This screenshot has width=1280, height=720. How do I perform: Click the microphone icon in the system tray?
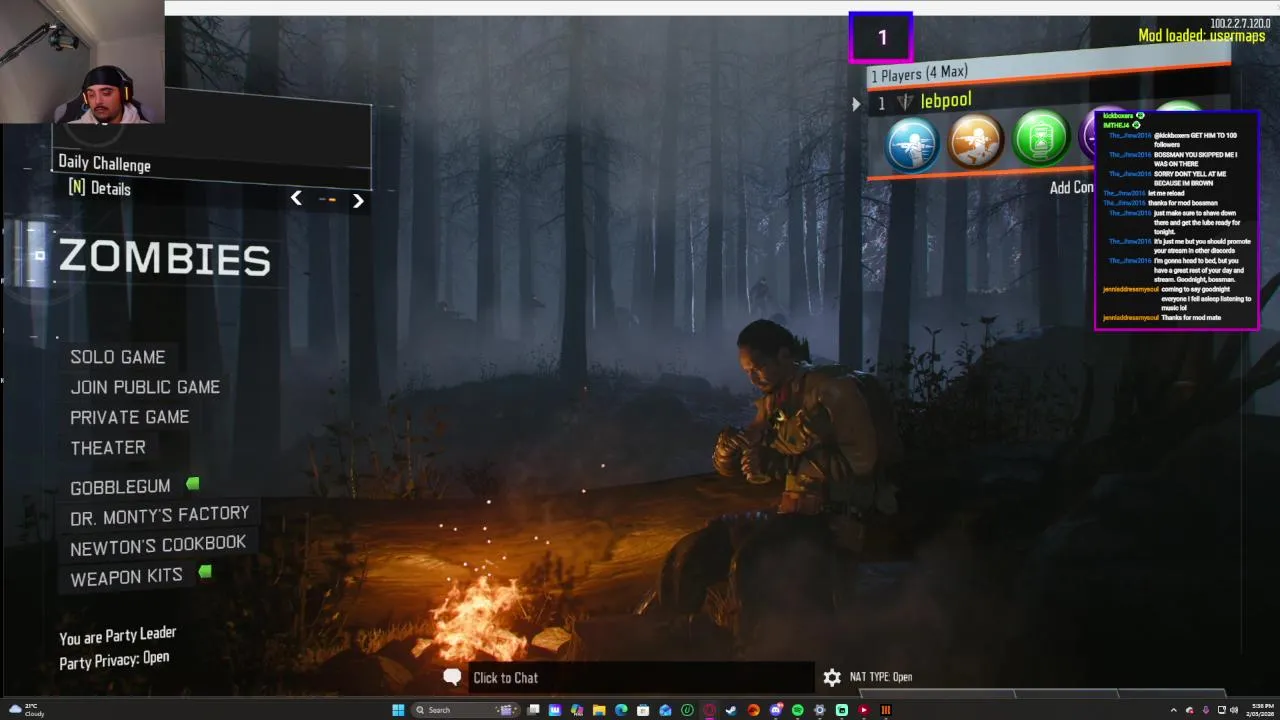click(x=1206, y=710)
